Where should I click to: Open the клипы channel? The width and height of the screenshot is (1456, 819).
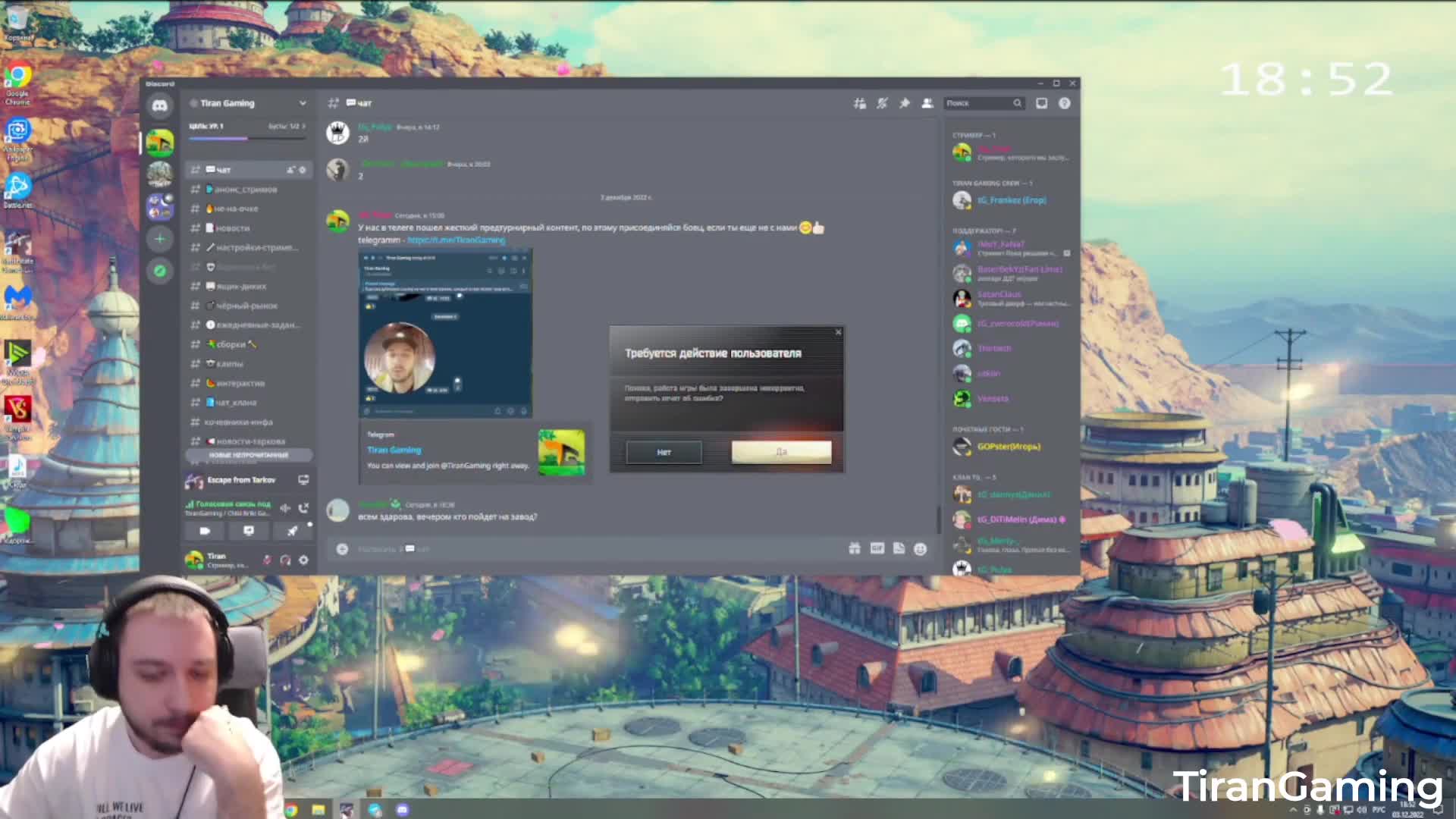pos(248,364)
